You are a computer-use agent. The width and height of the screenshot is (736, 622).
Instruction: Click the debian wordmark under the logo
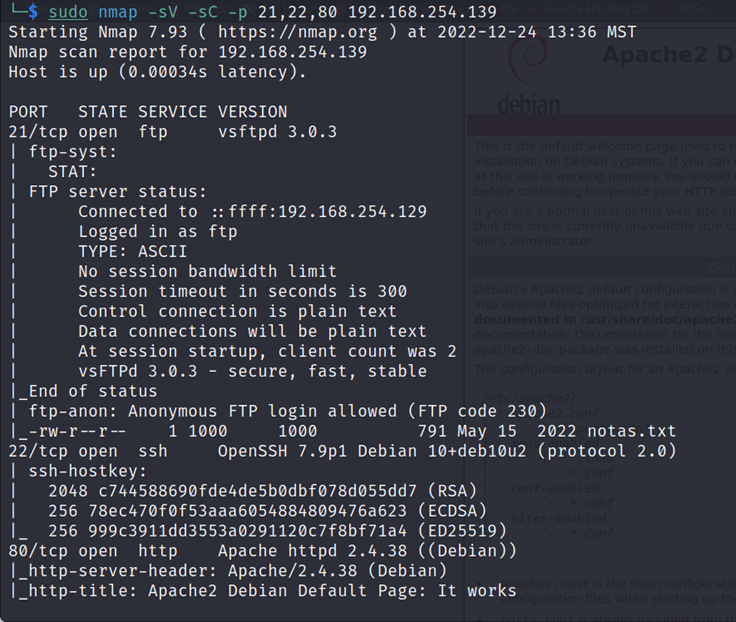point(529,104)
